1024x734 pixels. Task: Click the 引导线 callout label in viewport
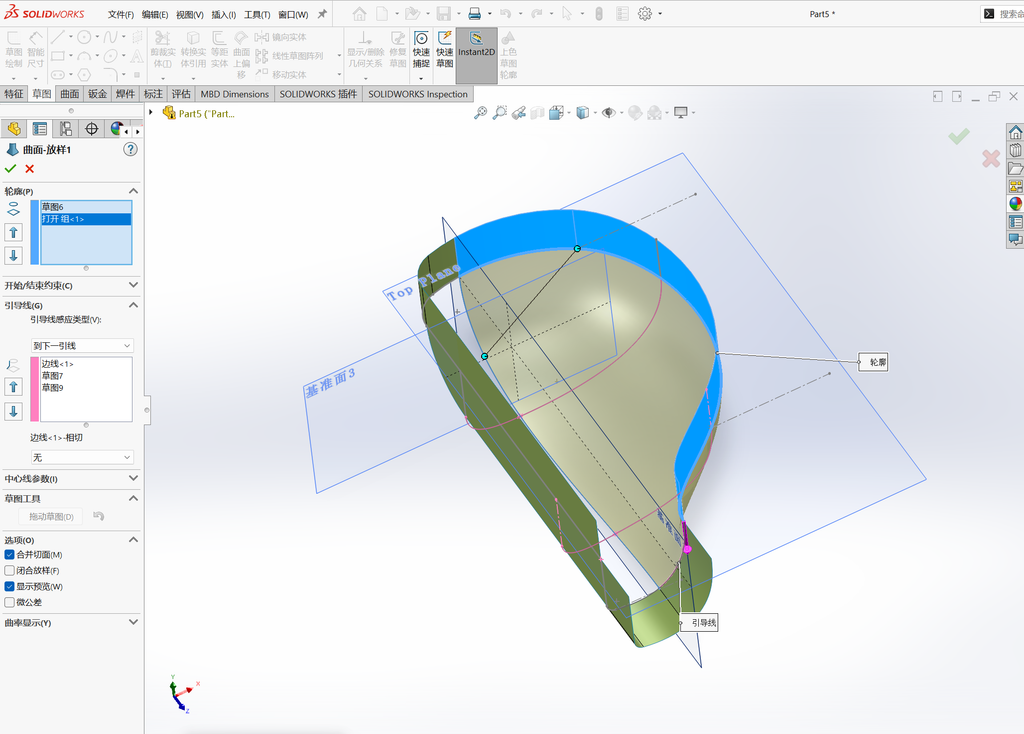coord(699,623)
